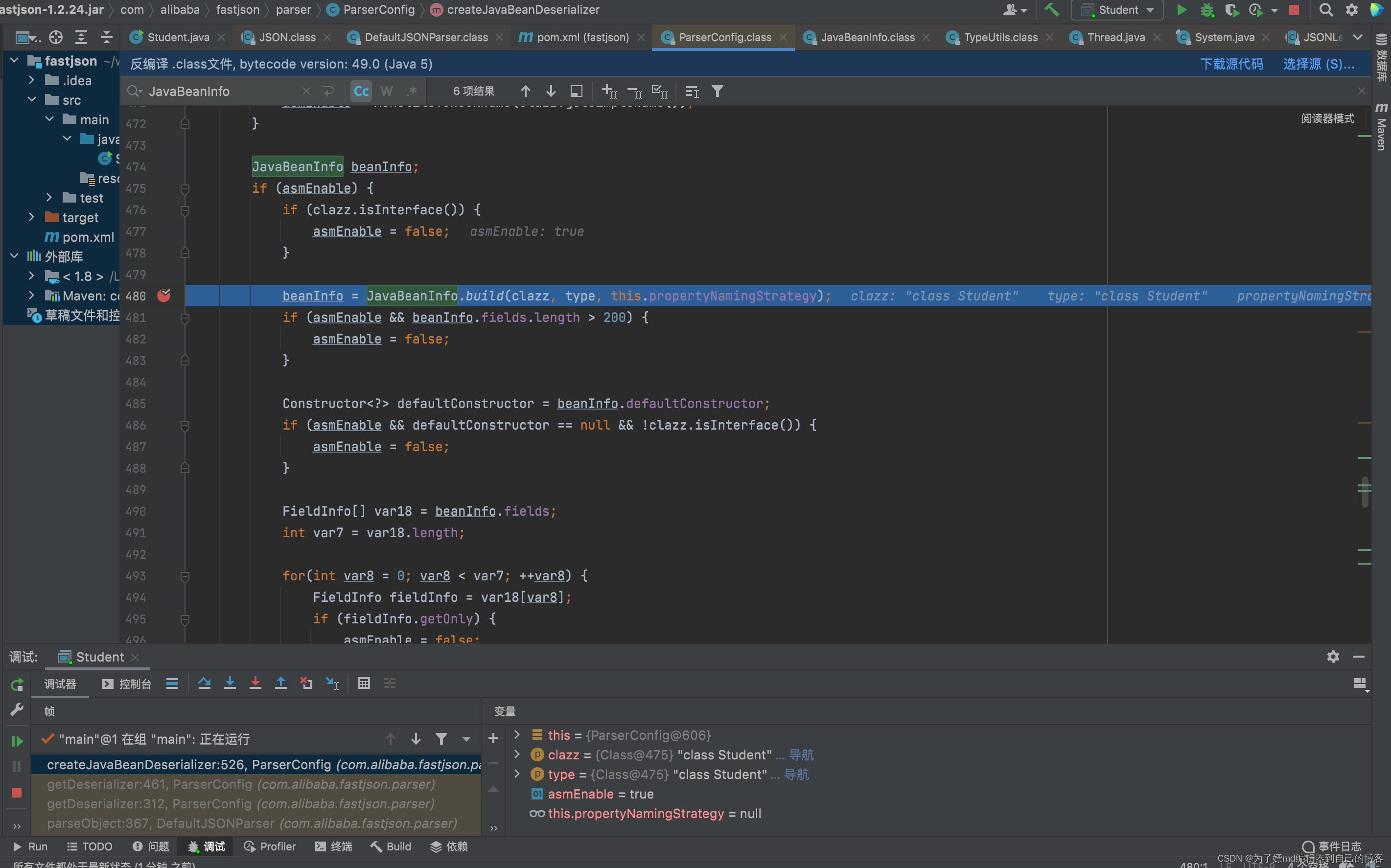The width and height of the screenshot is (1391, 868).
Task: Expand the .idea folder
Action: (x=32, y=80)
